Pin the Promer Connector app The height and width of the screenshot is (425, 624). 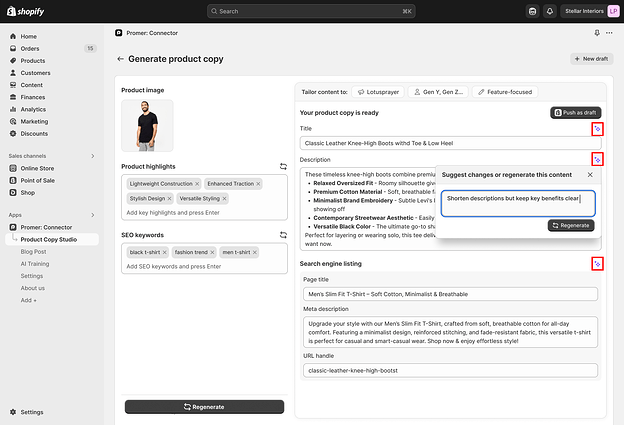[597, 33]
